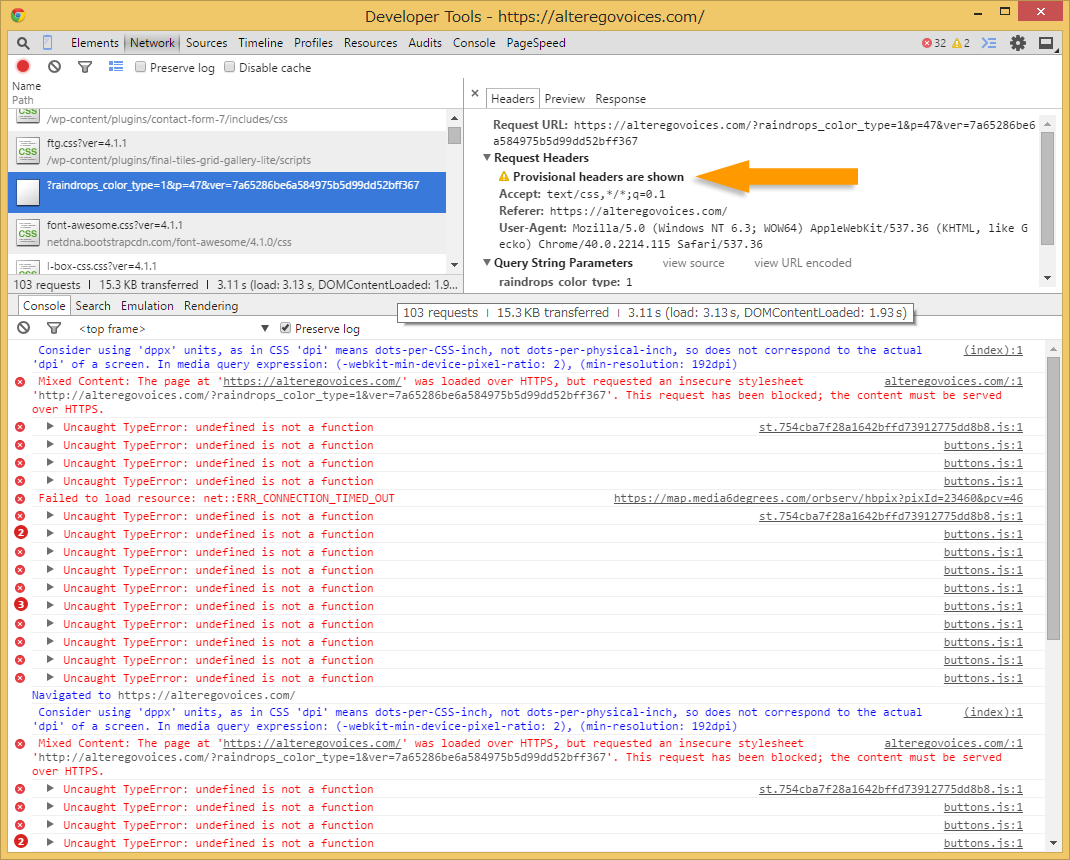
Task: Open the Profiles panel
Action: coord(313,43)
